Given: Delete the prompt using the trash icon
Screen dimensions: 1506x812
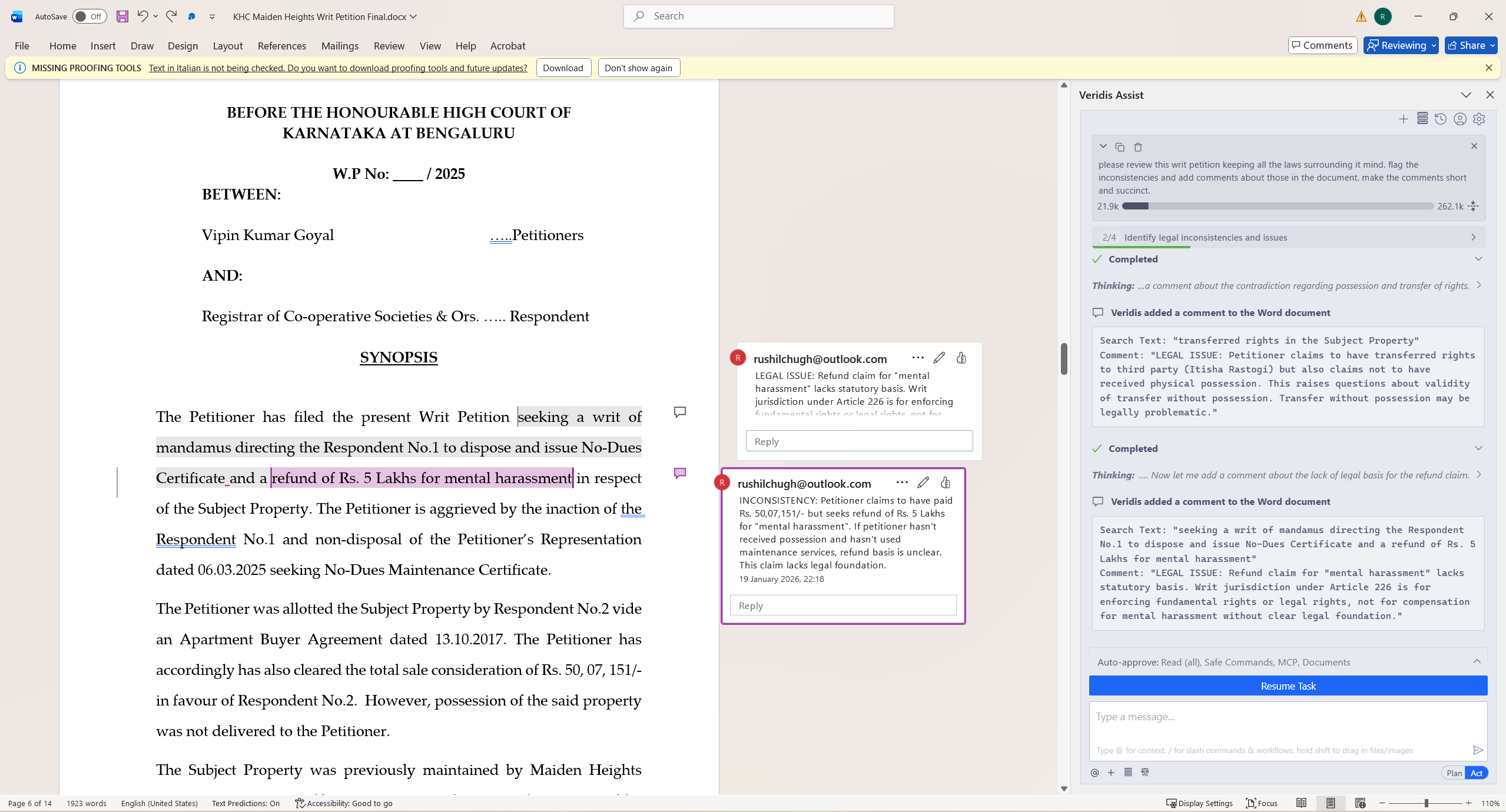Looking at the screenshot, I should (x=1137, y=147).
